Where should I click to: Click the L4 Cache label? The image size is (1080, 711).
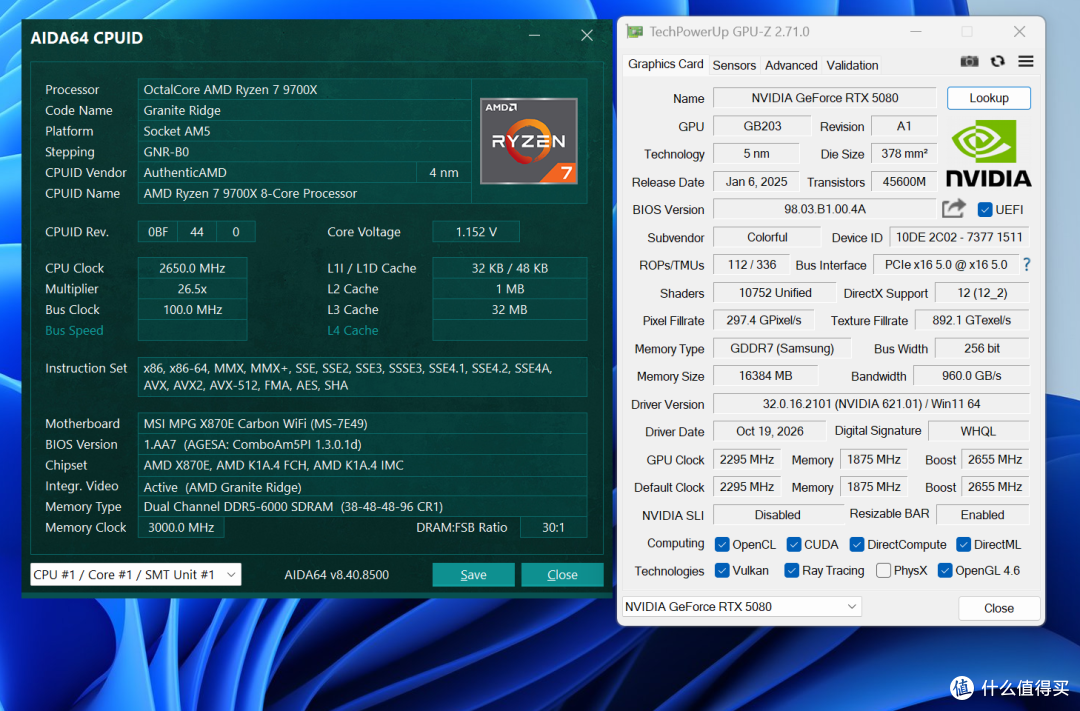353,331
